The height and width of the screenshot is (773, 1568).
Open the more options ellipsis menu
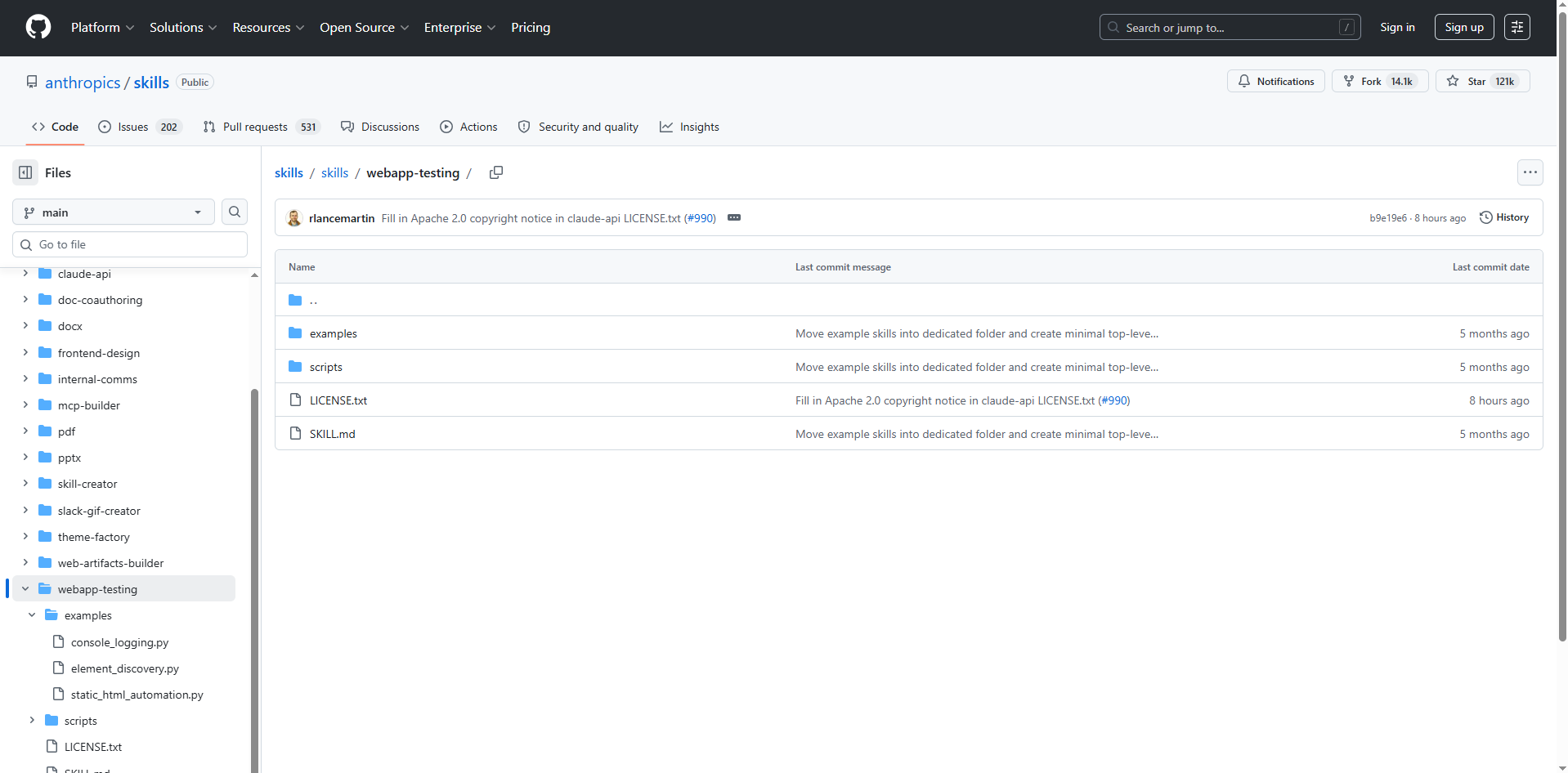tap(1530, 172)
